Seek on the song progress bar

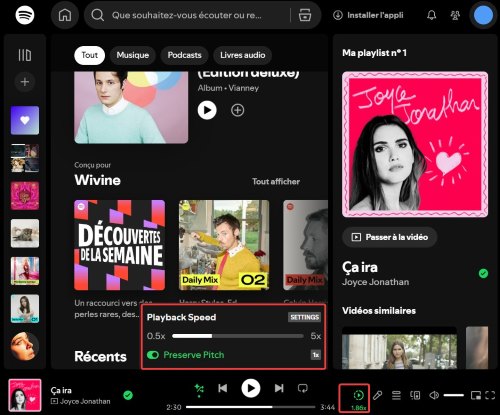tap(251, 407)
